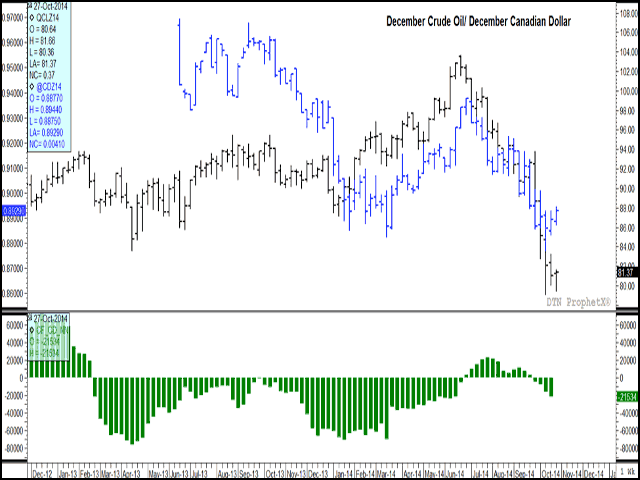Click the NC= 0.37 value
The height and width of the screenshot is (480, 640).
(42, 75)
